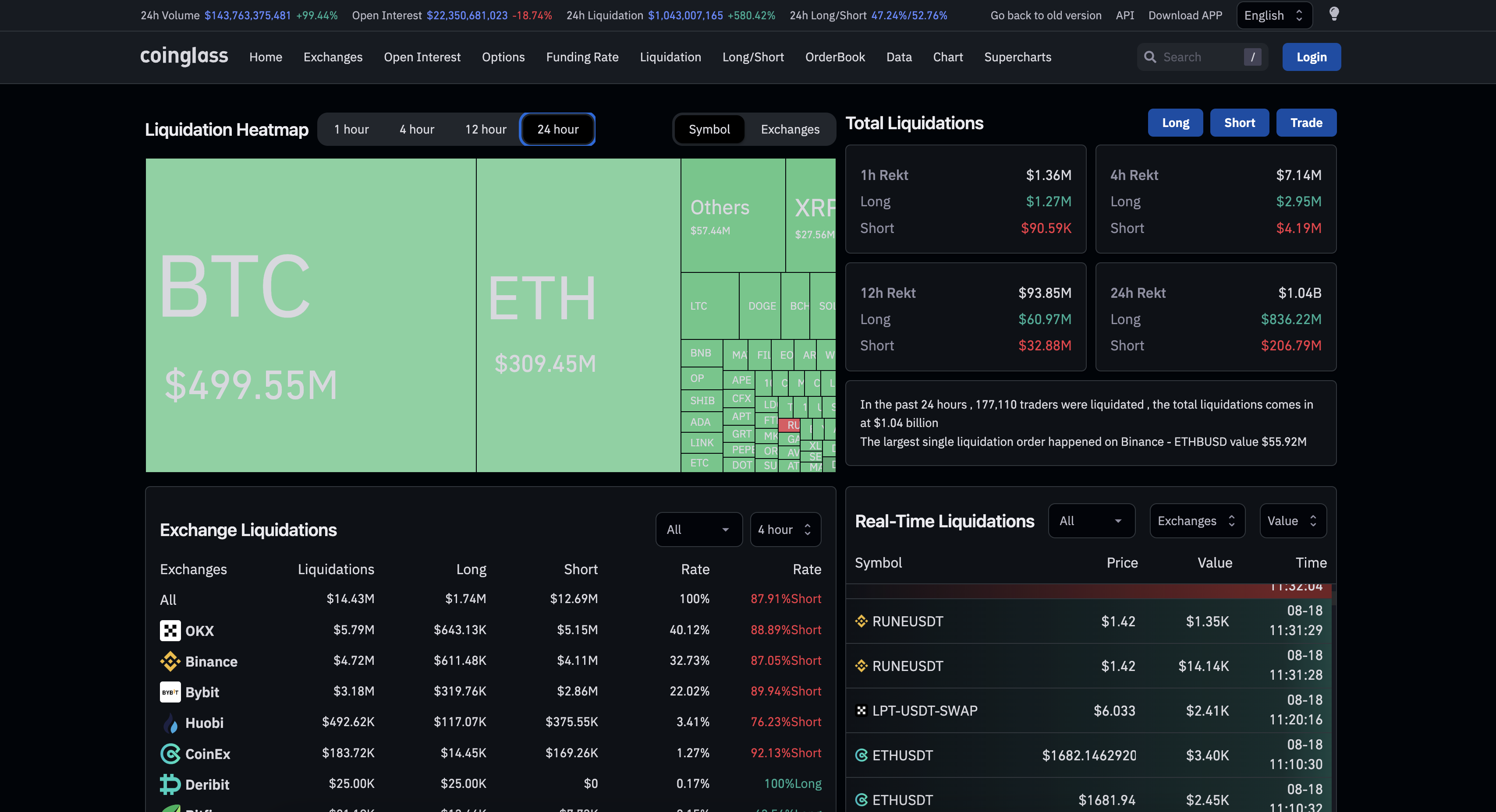
Task: Click Go back to old version link
Action: 1046,15
